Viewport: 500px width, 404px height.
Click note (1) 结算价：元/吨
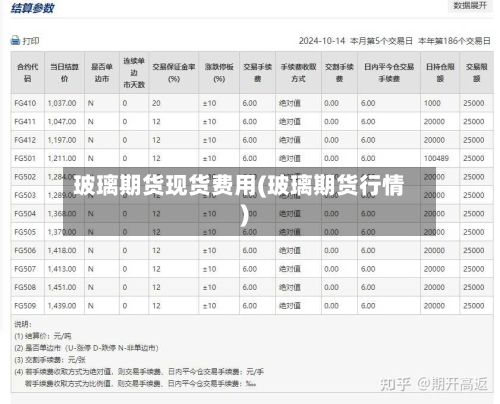pos(43,336)
